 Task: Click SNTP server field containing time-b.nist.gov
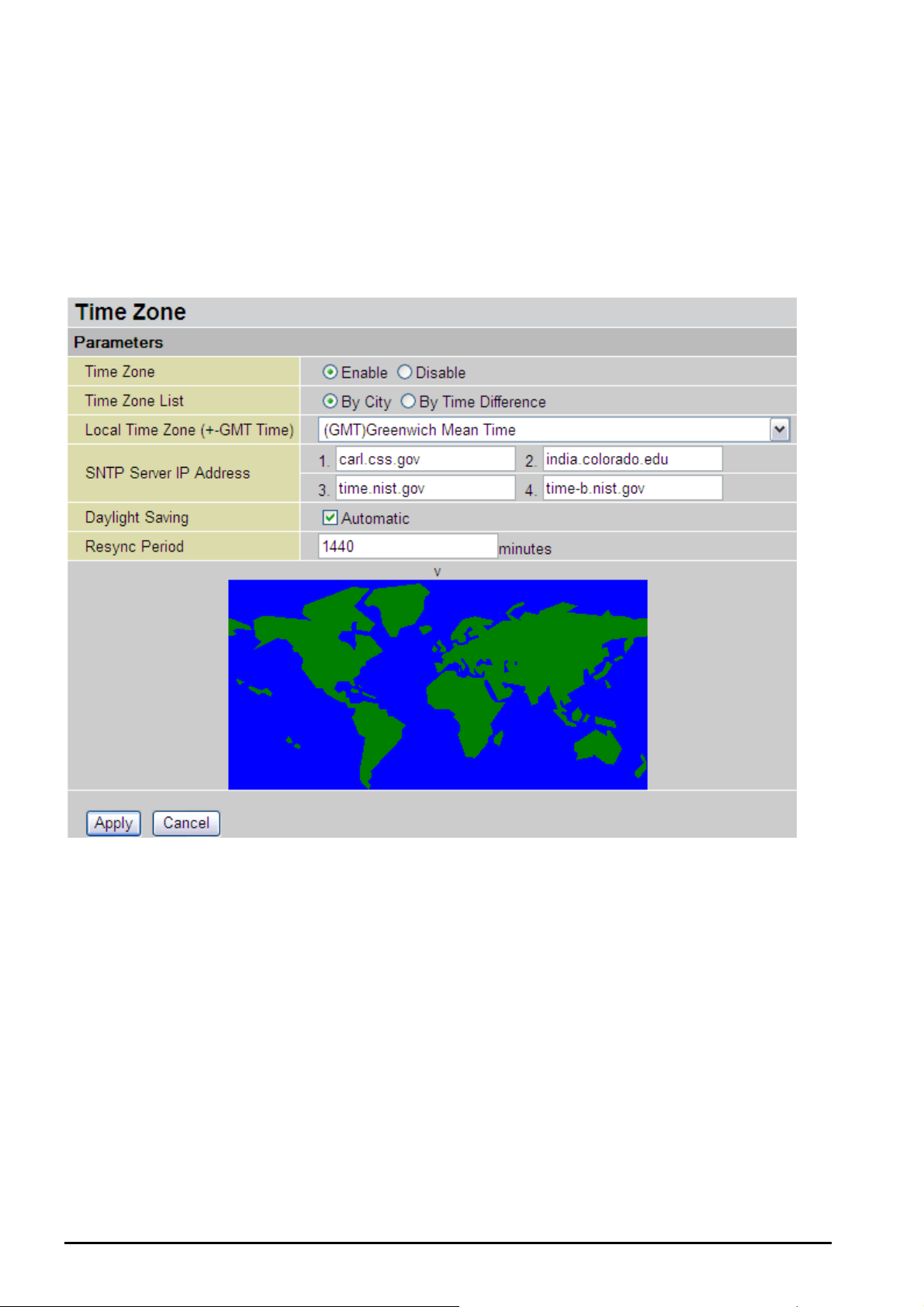coord(632,488)
